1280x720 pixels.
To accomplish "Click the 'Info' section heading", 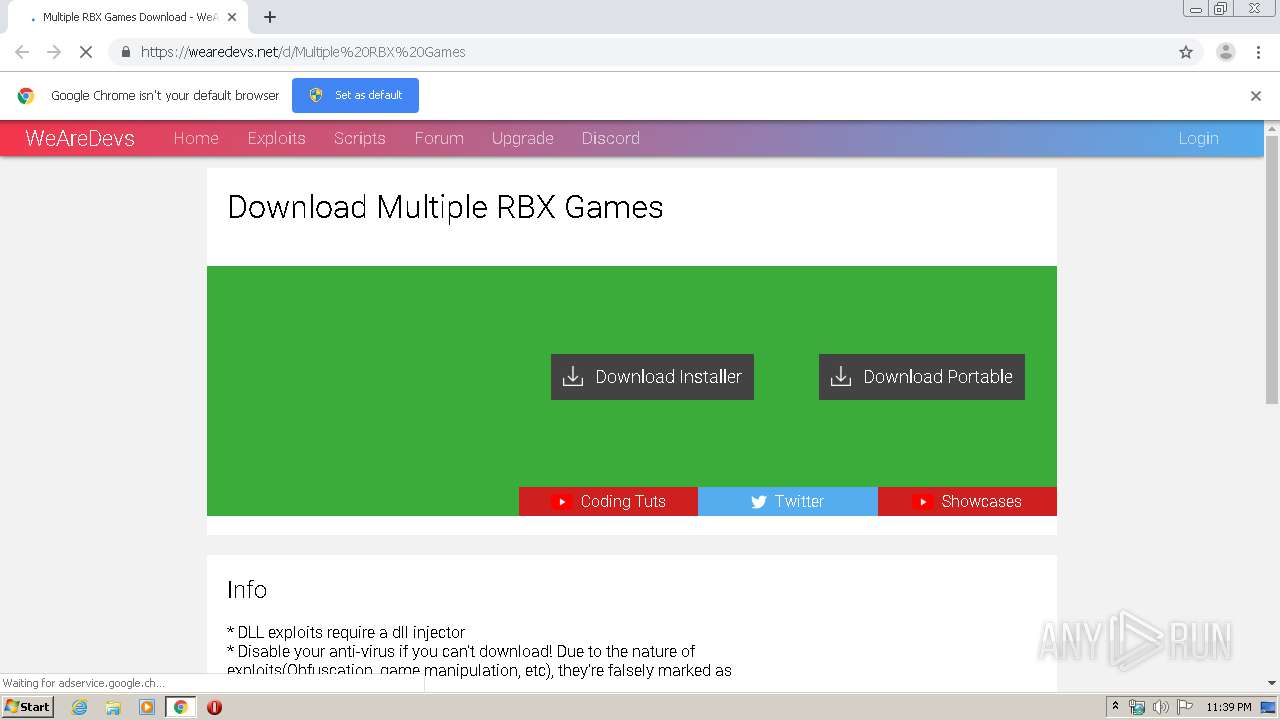I will pos(247,589).
